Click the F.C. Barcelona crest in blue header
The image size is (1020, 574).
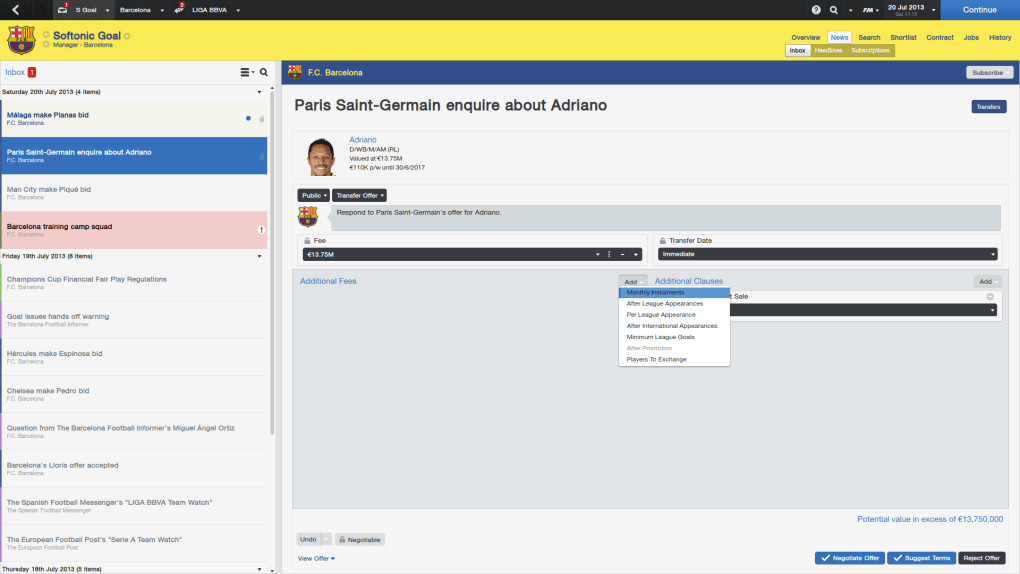295,72
